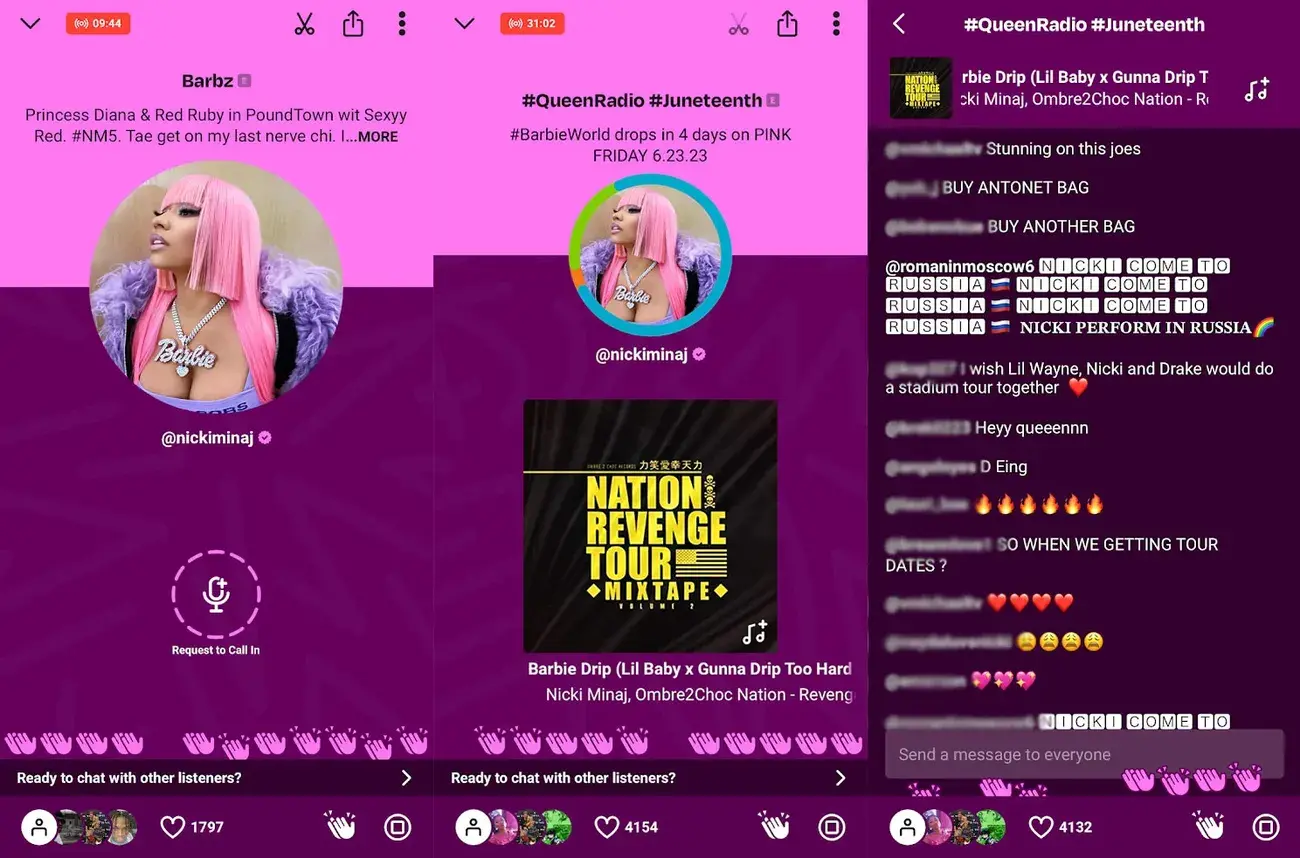Screen dimensions: 1300x858
Task: Like the broadcast with the 1797 heart
Action: [x=173, y=827]
